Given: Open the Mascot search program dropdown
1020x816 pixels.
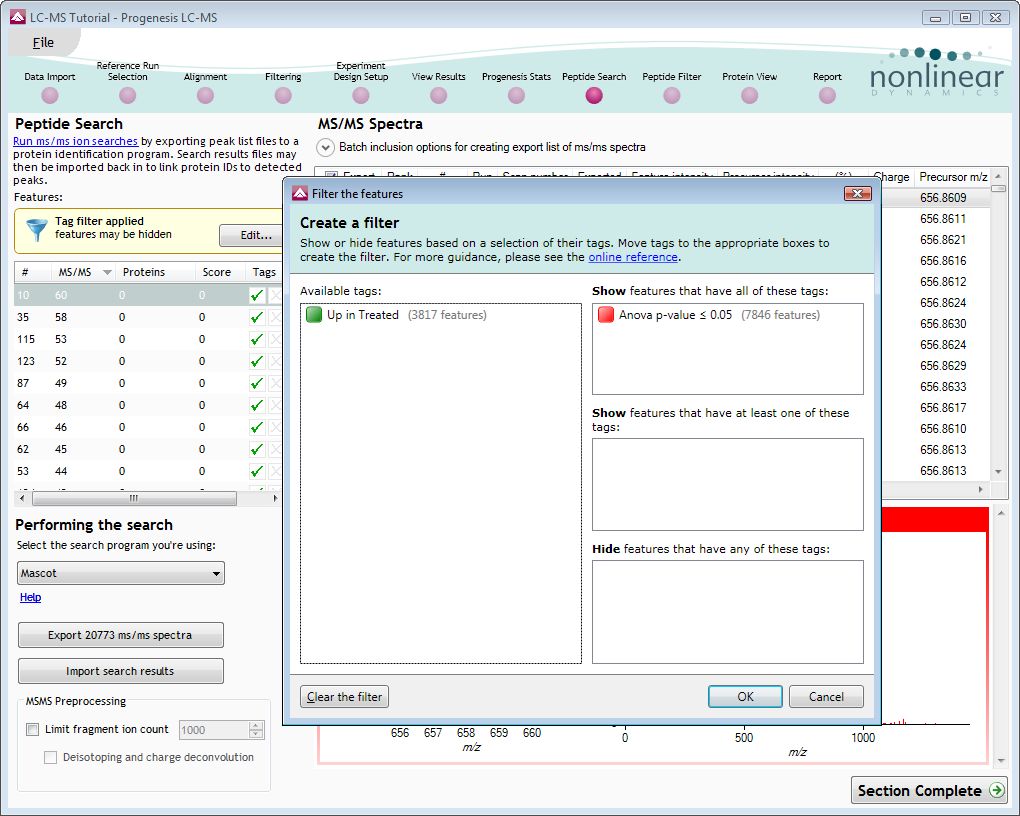Looking at the screenshot, I should [121, 573].
